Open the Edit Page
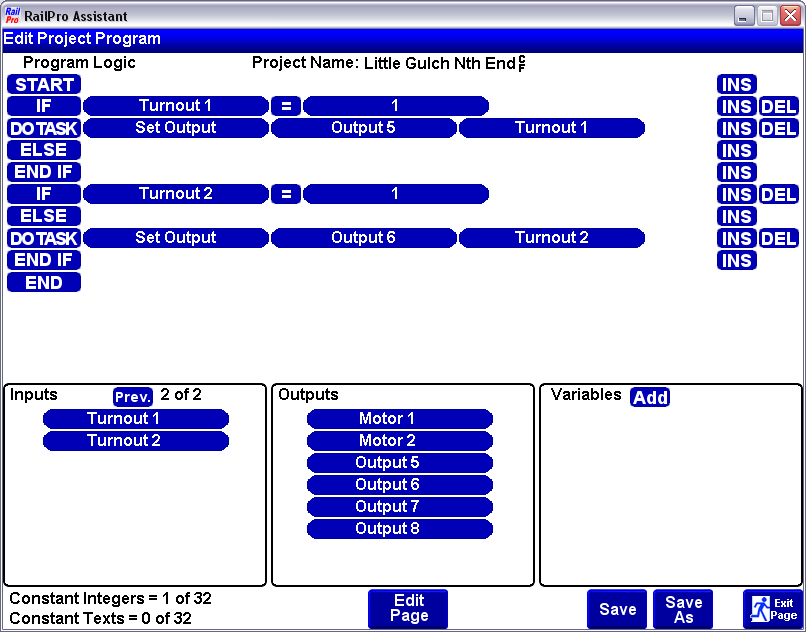The width and height of the screenshot is (806, 632). click(x=407, y=608)
